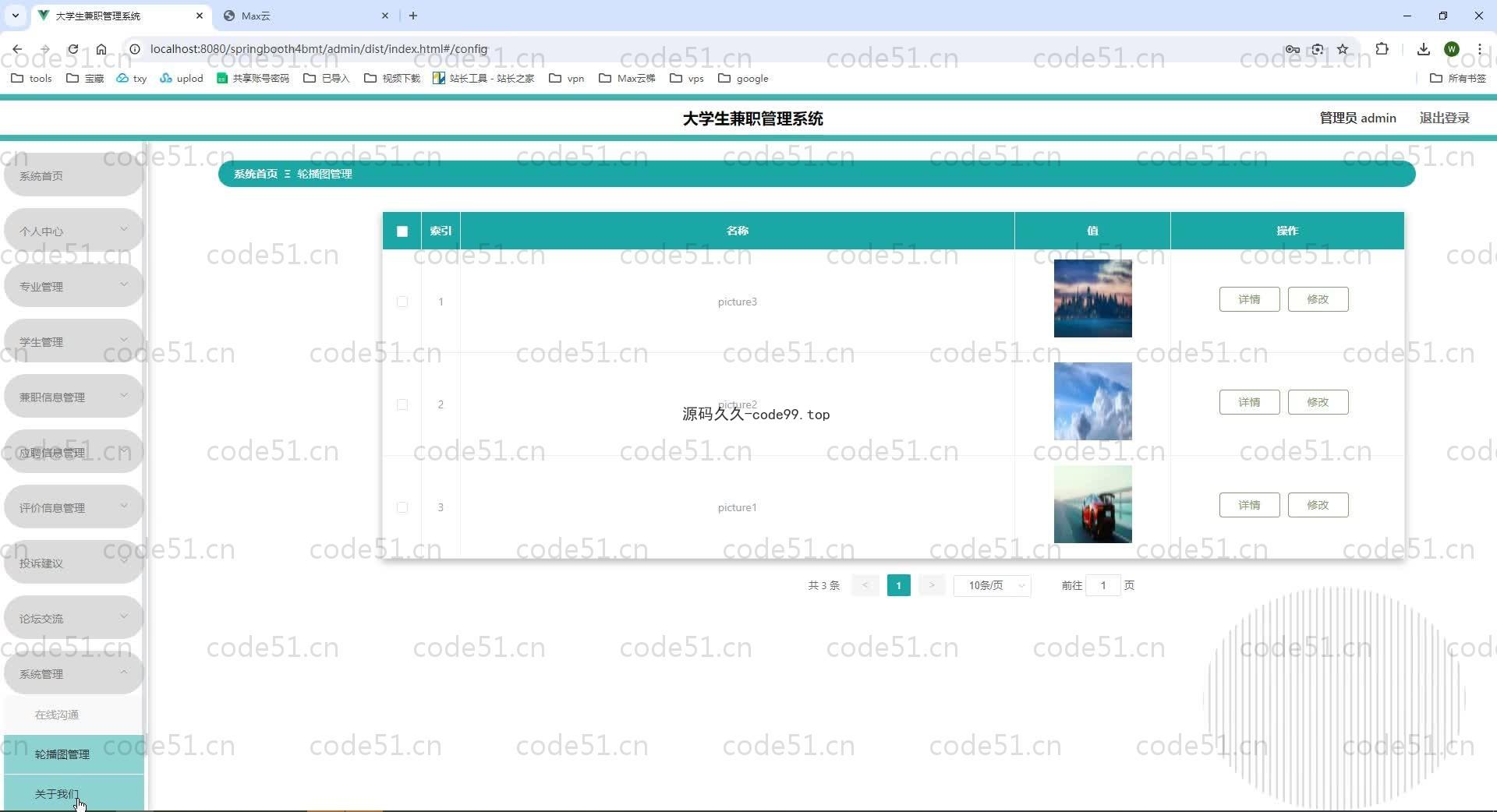The image size is (1497, 812).
Task: Click the red car thumbnail of picture1
Action: click(1092, 504)
